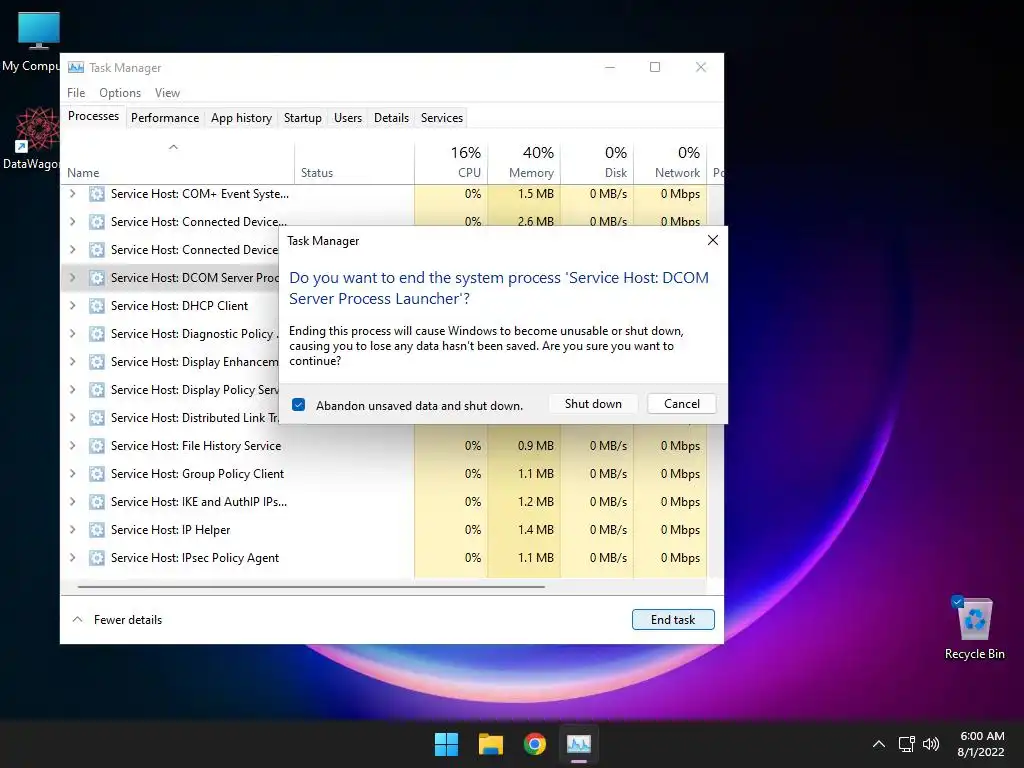Cancel ending the system process

pyautogui.click(x=682, y=404)
